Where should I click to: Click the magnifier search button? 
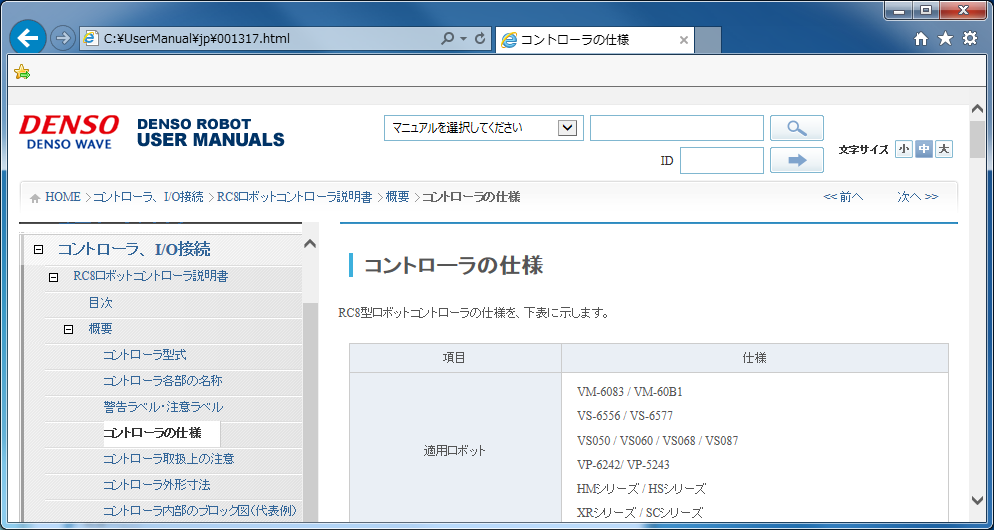point(797,128)
